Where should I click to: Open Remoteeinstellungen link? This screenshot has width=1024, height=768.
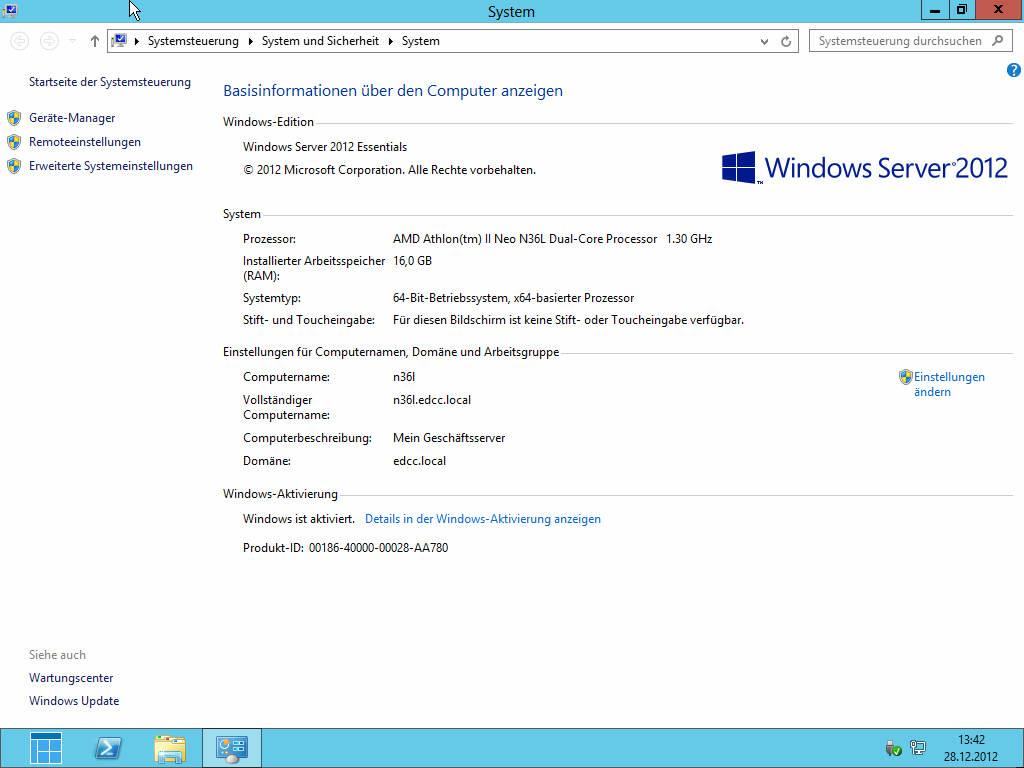click(85, 142)
